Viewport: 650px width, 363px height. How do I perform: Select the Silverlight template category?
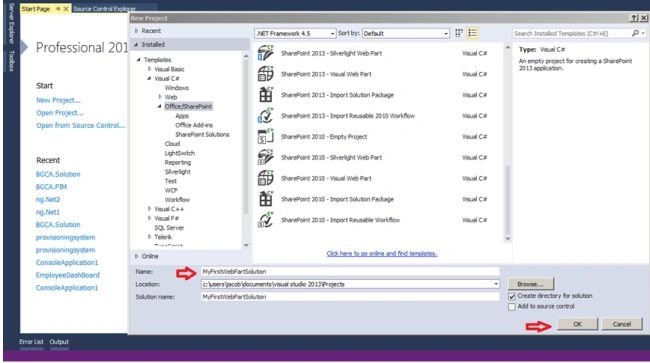pos(177,172)
